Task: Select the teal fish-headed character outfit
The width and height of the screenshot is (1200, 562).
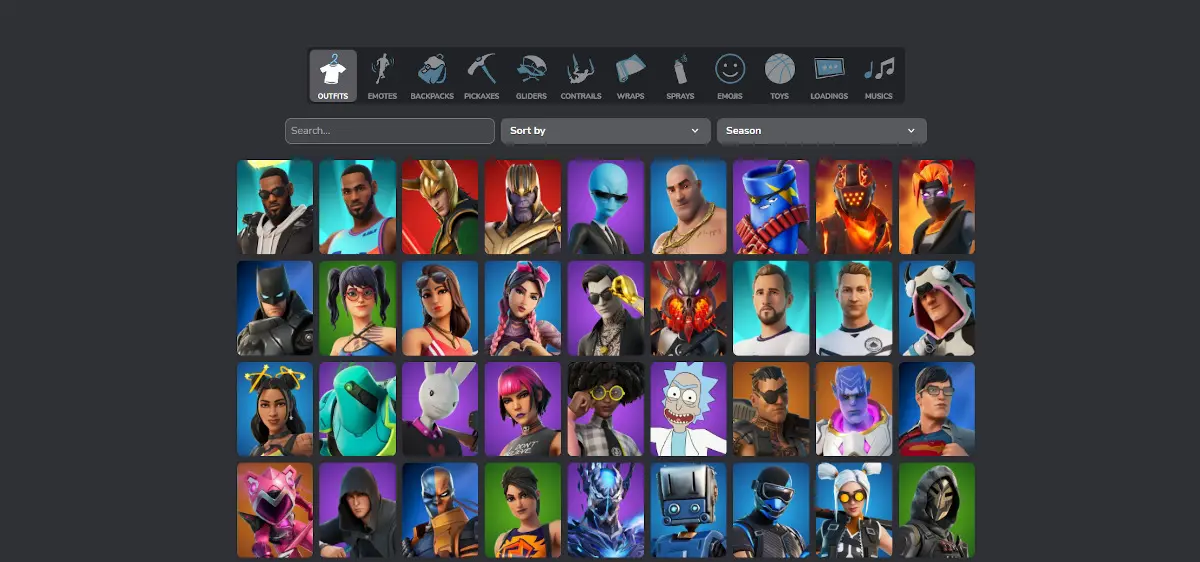Action: 357,409
